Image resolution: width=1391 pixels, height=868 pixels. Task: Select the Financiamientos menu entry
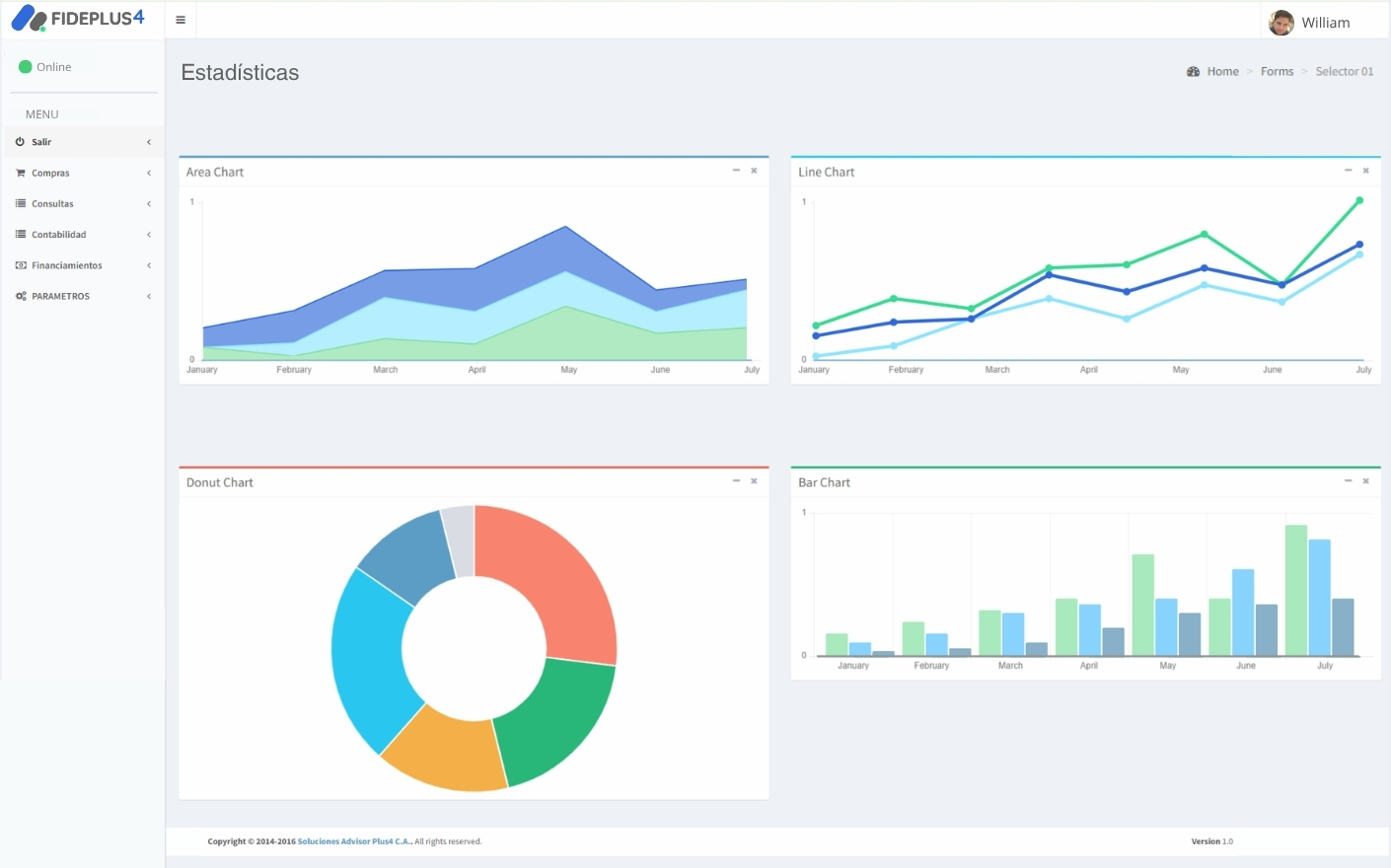(67, 265)
